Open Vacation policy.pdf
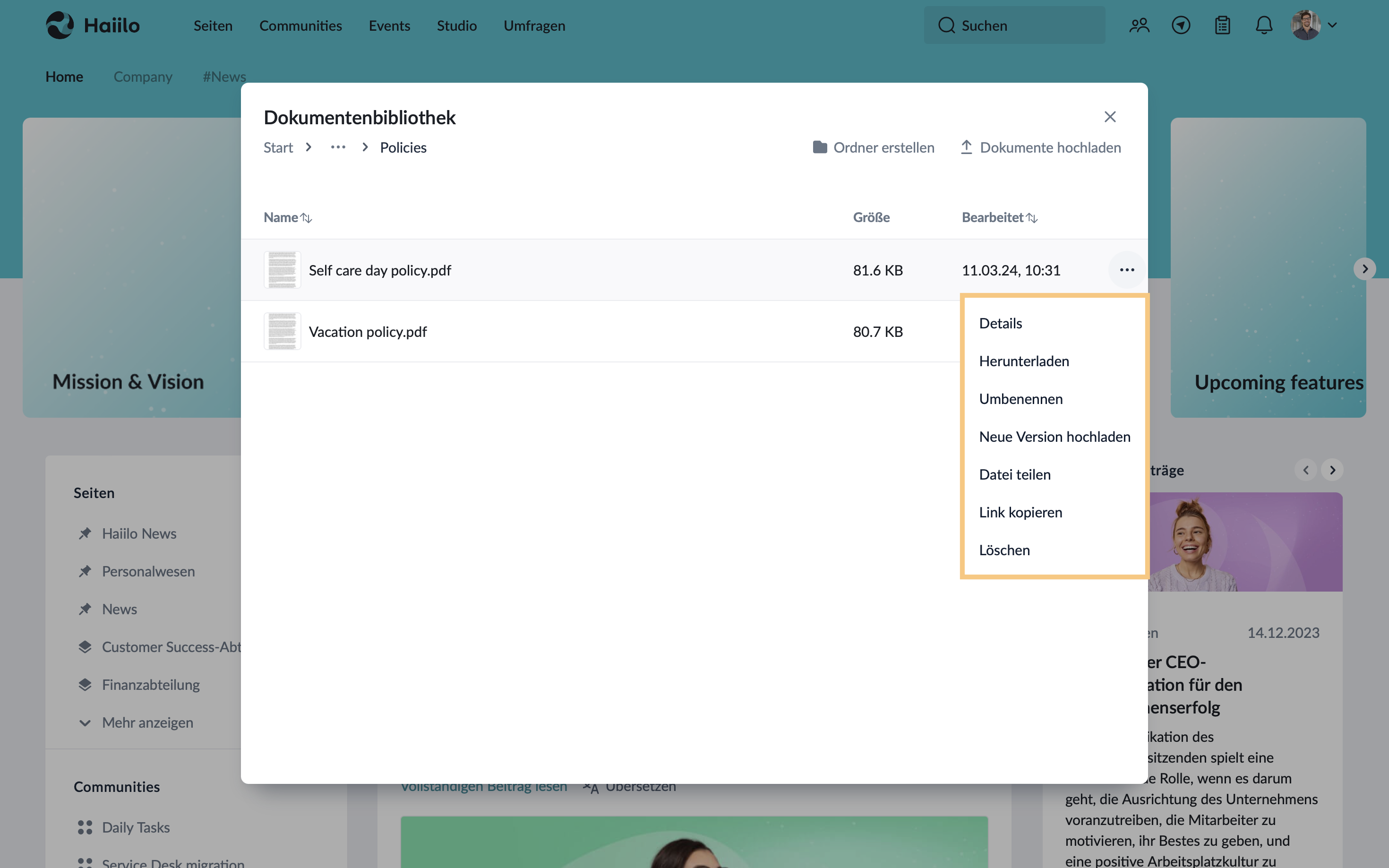This screenshot has width=1389, height=868. 368,332
